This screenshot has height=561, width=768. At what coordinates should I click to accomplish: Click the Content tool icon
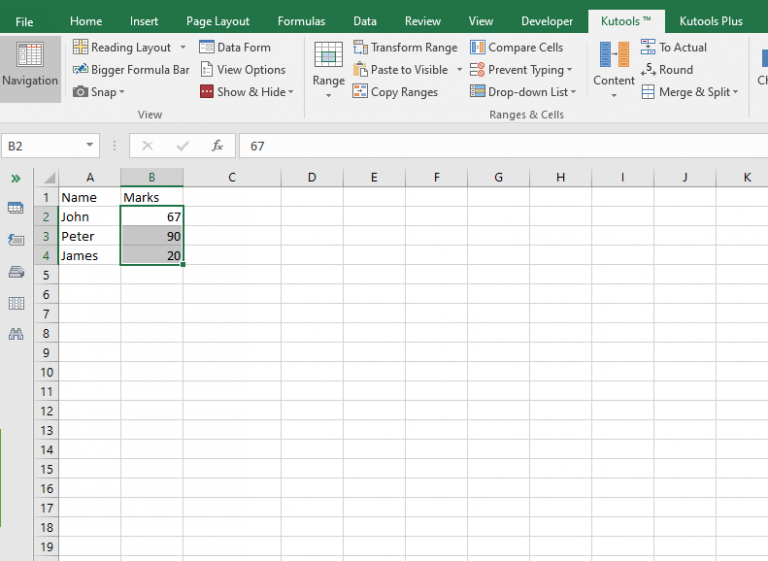[x=614, y=54]
